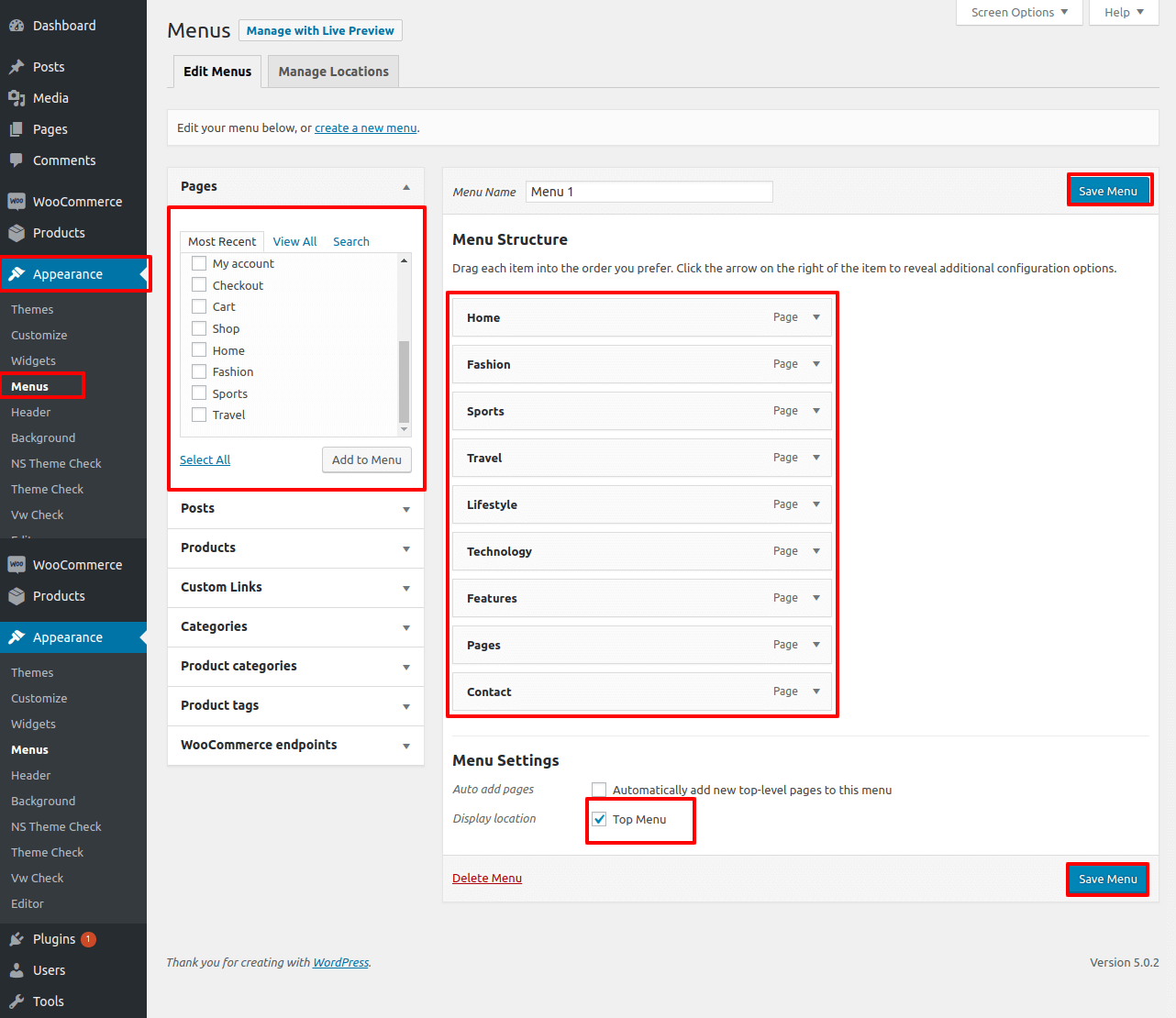The image size is (1176, 1018).
Task: Click inside the Menu Name field
Action: (649, 191)
